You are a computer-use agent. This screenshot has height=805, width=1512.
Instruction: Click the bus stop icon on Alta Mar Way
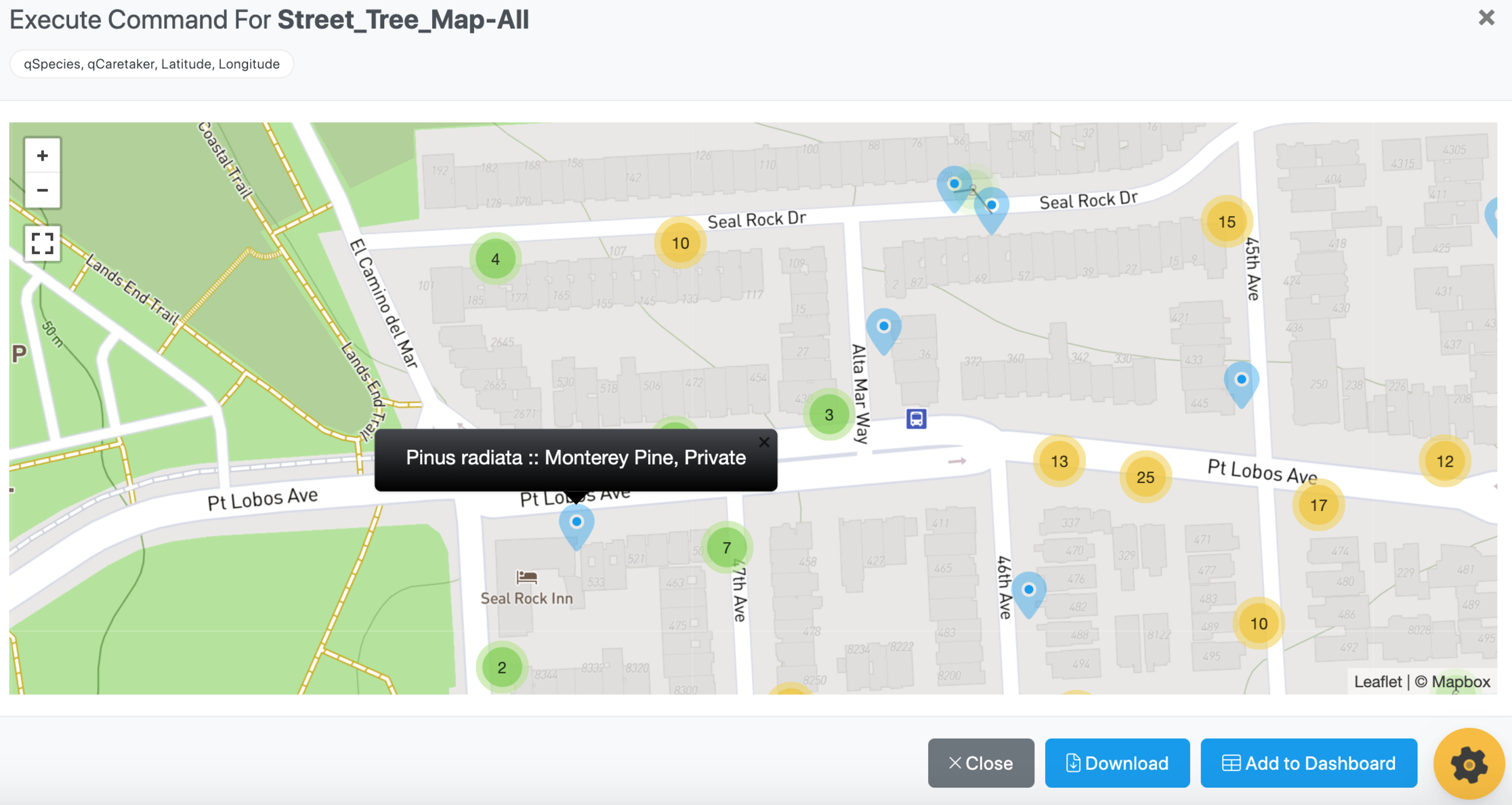pos(916,419)
